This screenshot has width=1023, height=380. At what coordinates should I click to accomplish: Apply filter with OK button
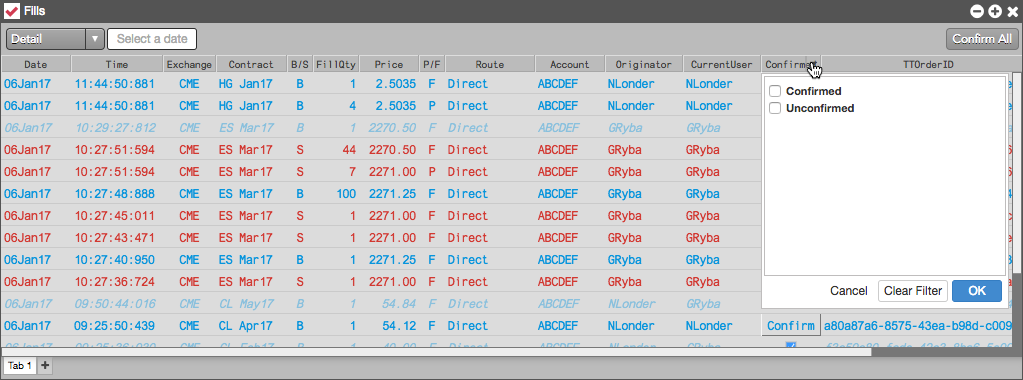(x=977, y=291)
